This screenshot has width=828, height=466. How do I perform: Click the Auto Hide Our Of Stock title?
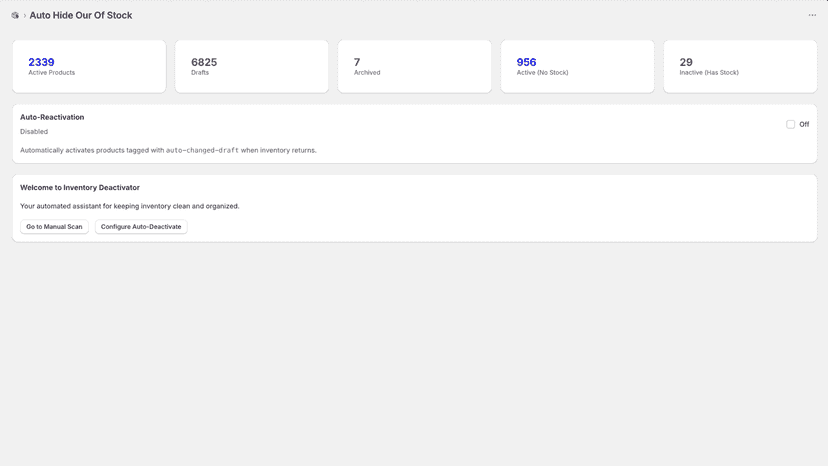(x=81, y=15)
